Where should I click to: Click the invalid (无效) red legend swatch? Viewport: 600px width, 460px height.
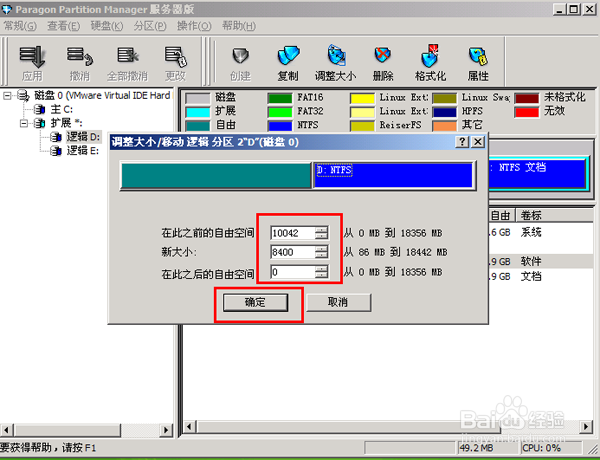[x=527, y=112]
